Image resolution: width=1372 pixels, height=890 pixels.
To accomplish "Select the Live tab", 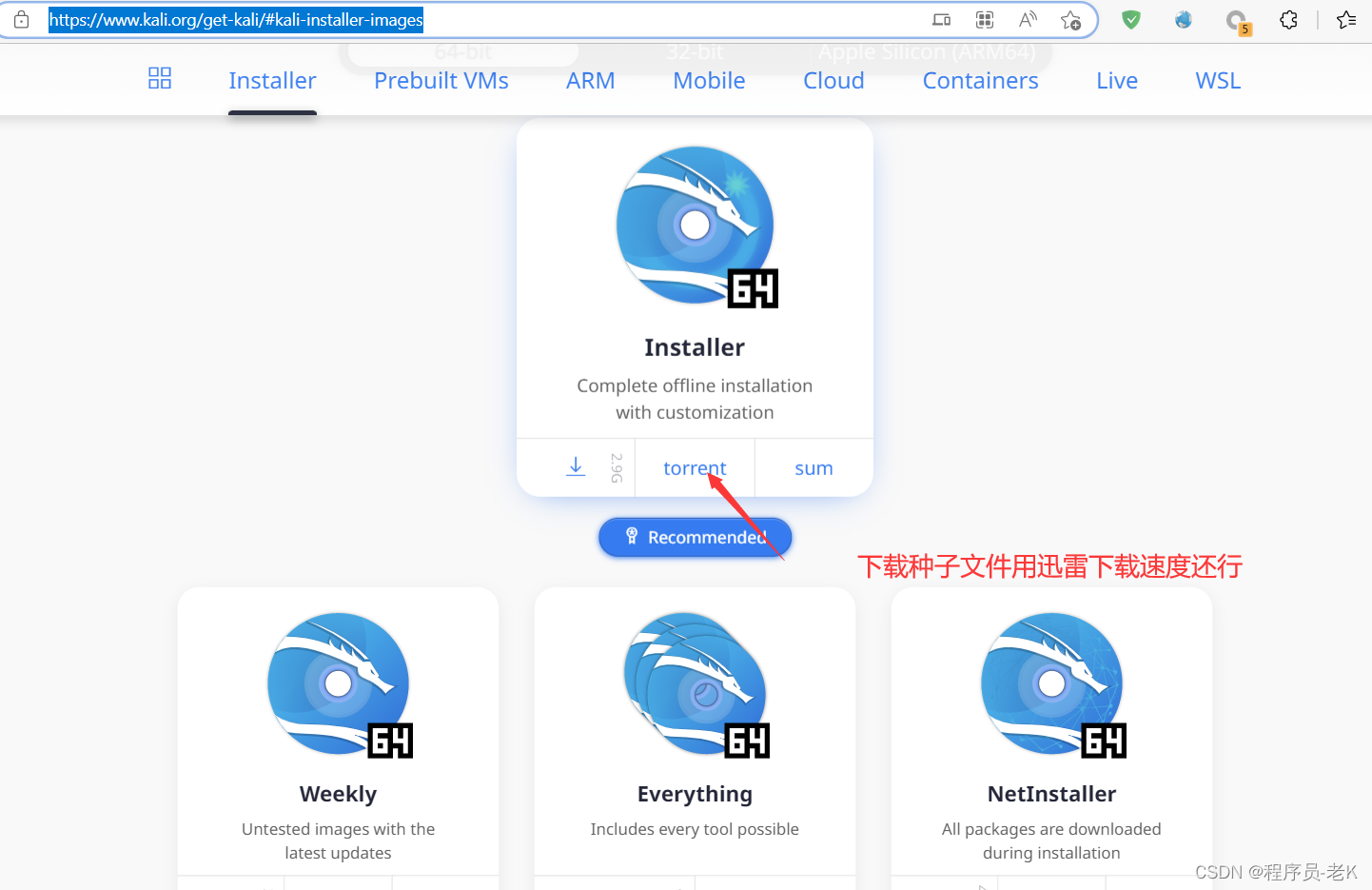I will [x=1117, y=81].
